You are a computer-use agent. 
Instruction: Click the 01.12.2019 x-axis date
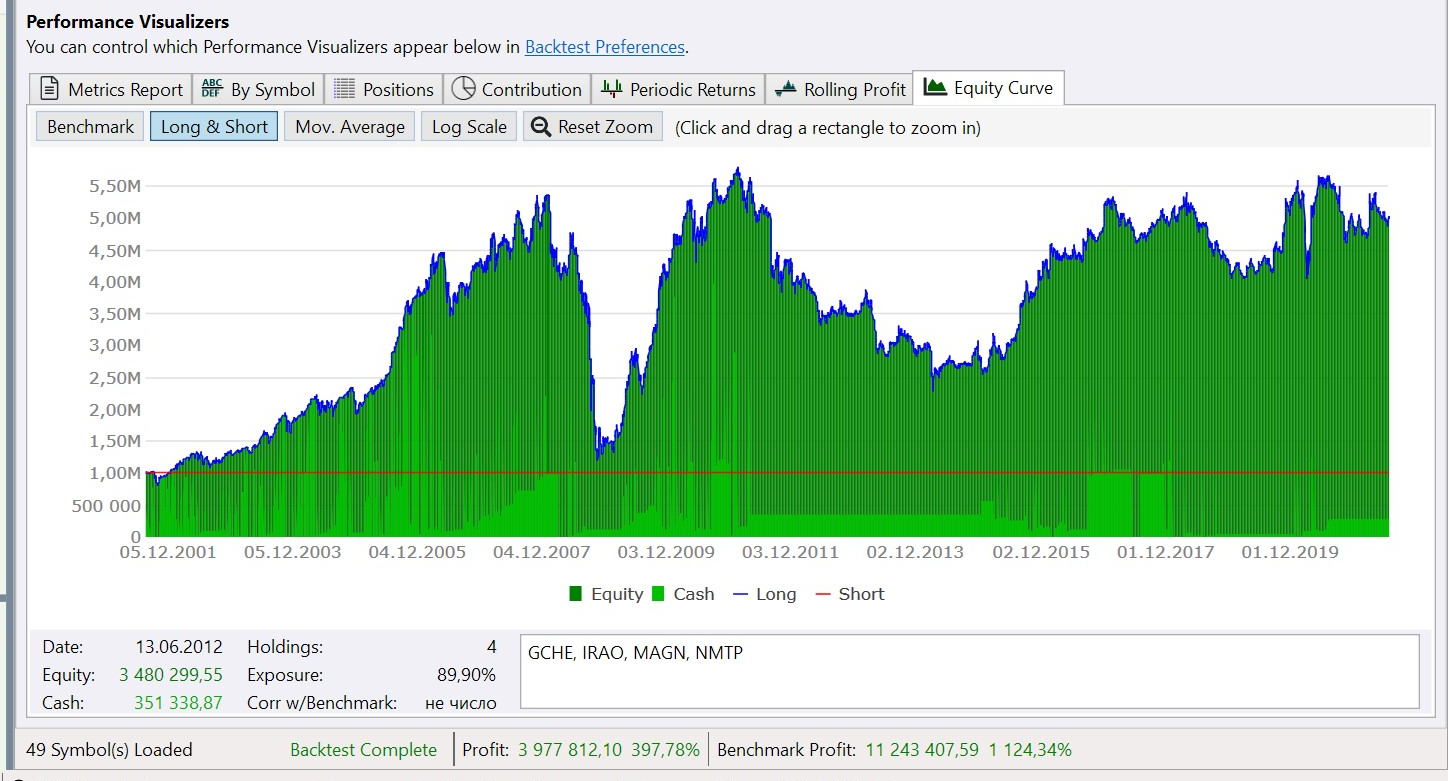pyautogui.click(x=1289, y=552)
